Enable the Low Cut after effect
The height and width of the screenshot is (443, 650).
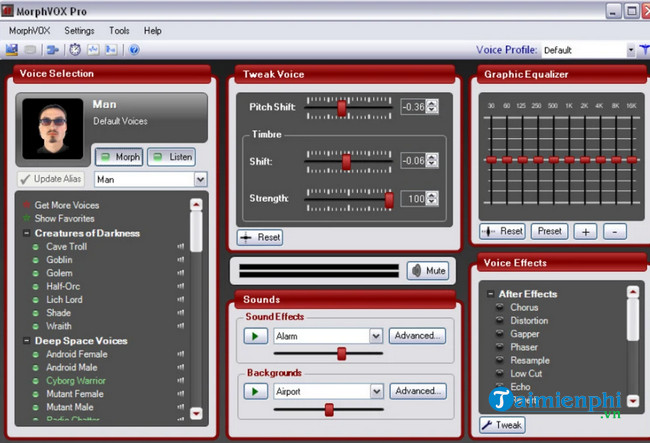pos(500,373)
